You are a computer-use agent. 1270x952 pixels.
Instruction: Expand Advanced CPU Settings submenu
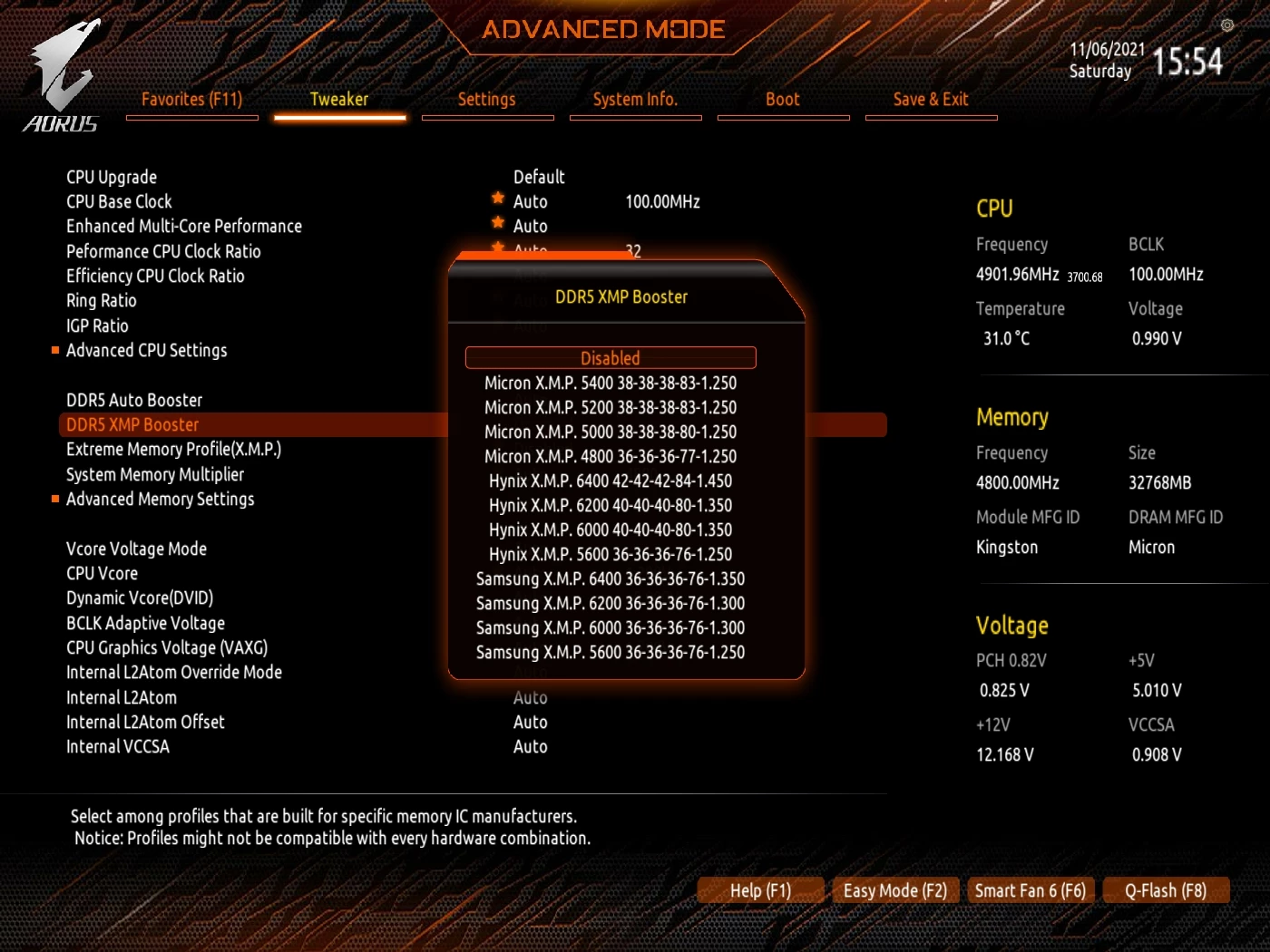[x=147, y=350]
